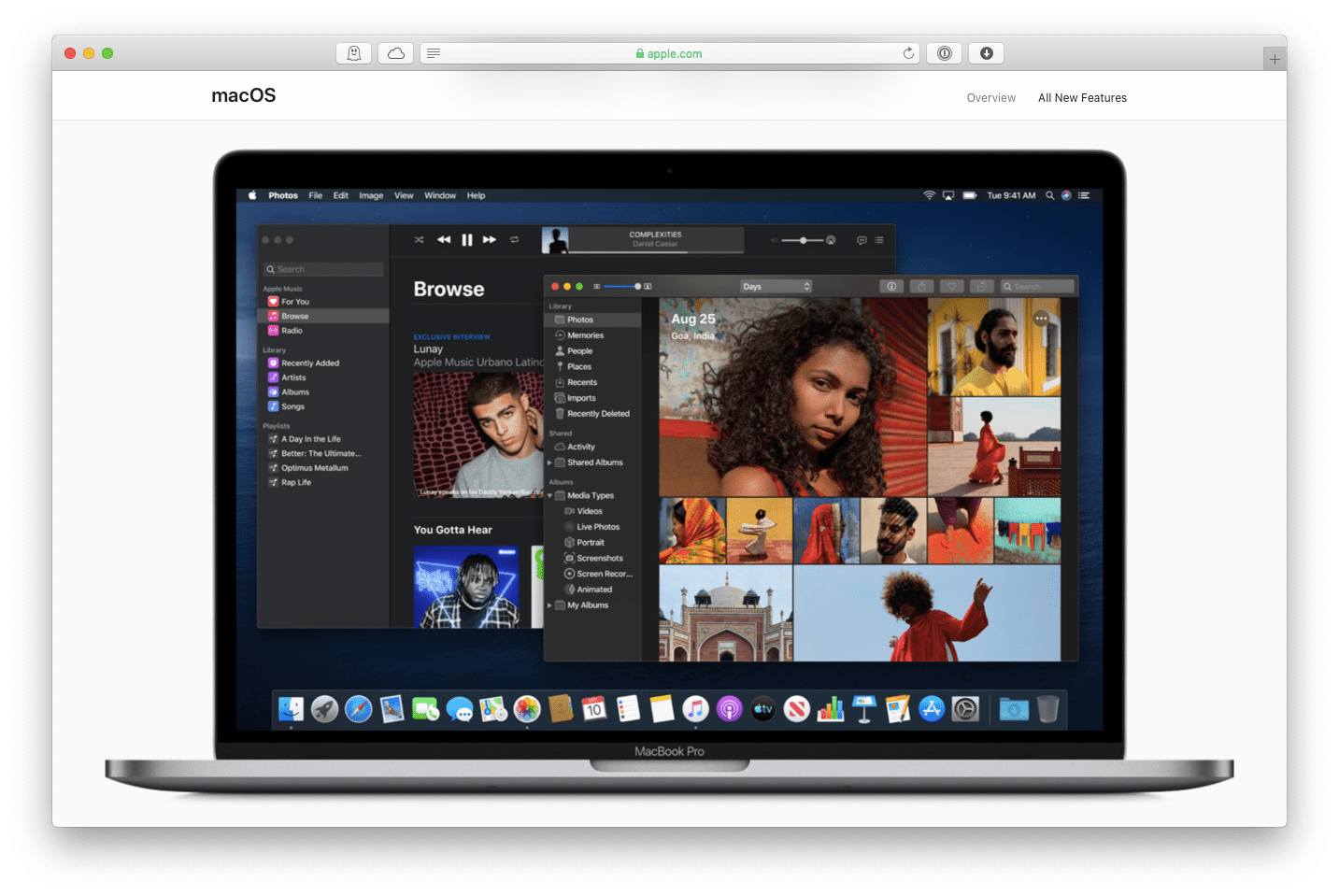Open the Days view dropdown in Photos
Screen dimensions: 1339x896
[x=776, y=287]
